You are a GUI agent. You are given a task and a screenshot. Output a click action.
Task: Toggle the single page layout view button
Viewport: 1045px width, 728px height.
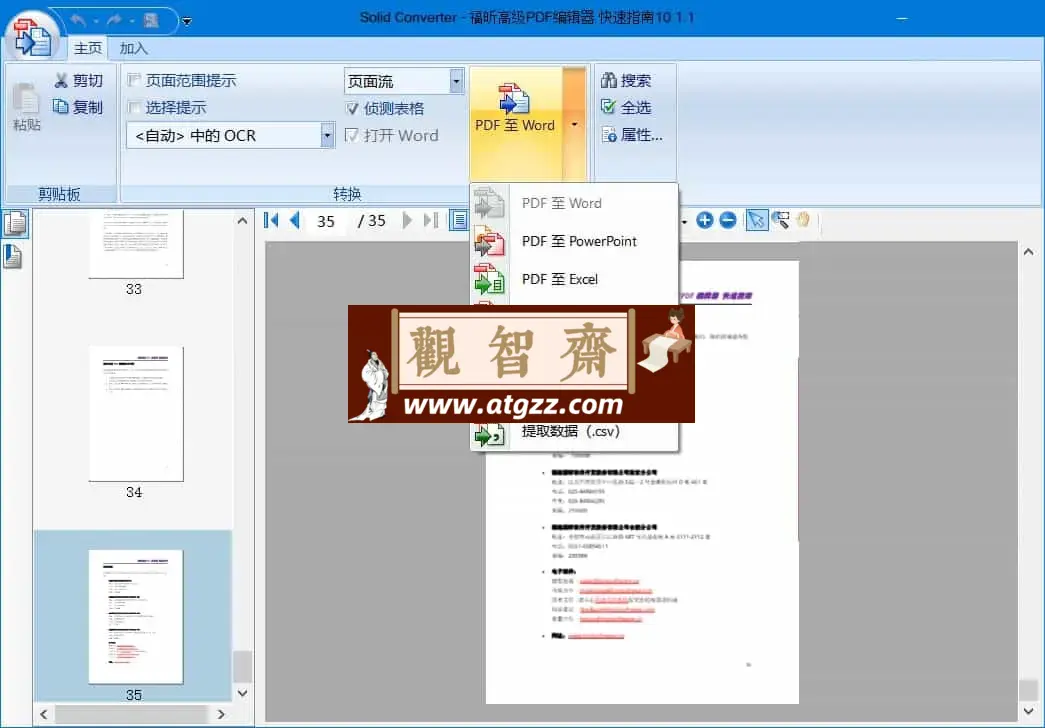click(459, 220)
